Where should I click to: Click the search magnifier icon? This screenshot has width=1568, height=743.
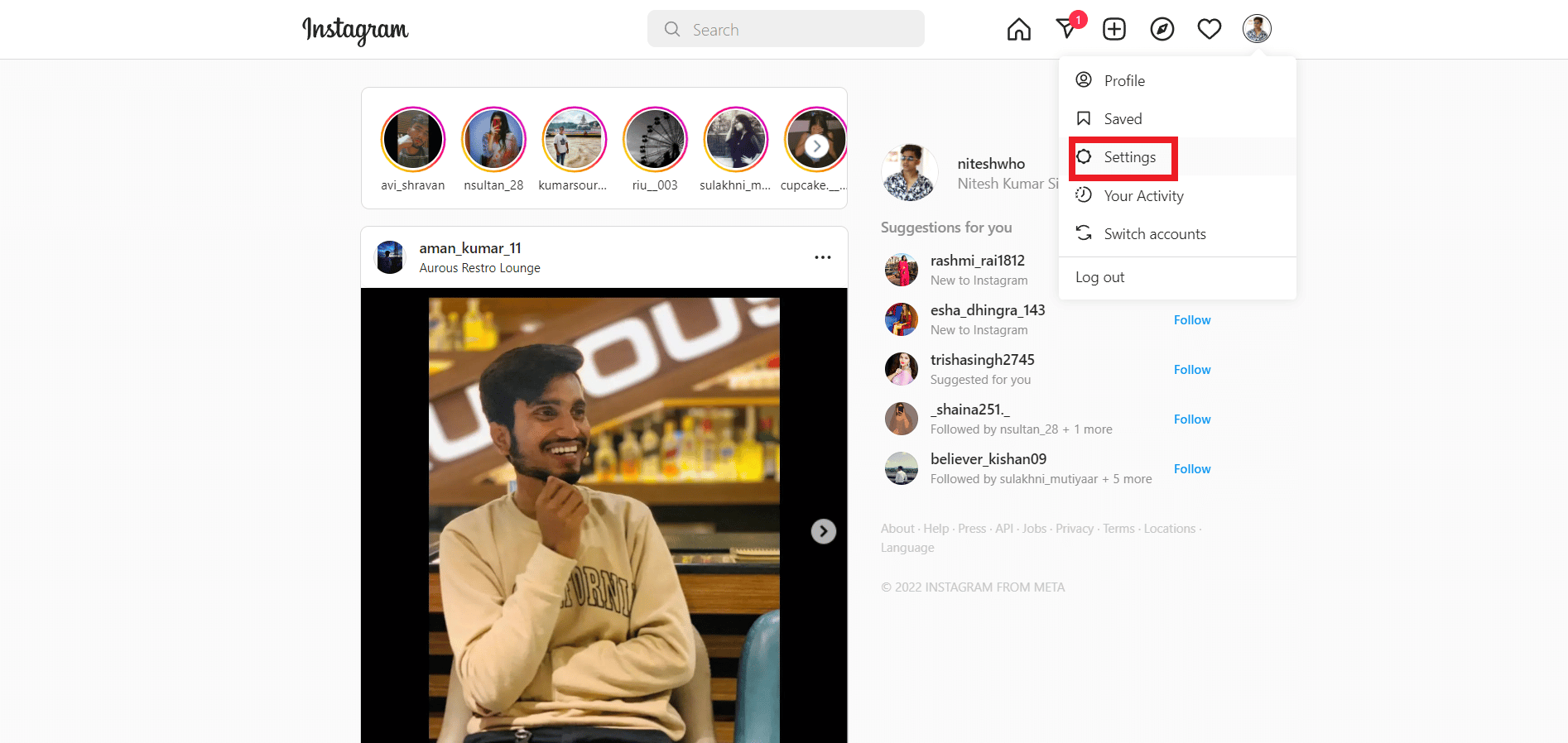(x=672, y=29)
